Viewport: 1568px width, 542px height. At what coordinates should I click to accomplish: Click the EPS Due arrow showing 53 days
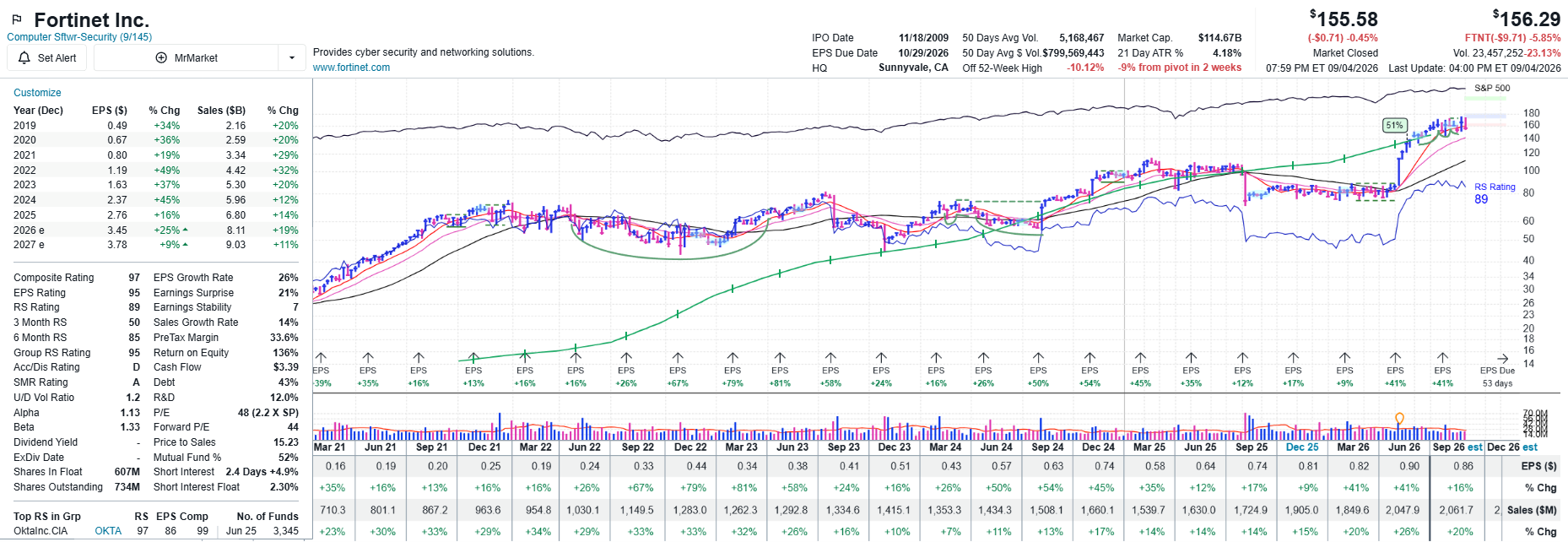(x=1502, y=359)
